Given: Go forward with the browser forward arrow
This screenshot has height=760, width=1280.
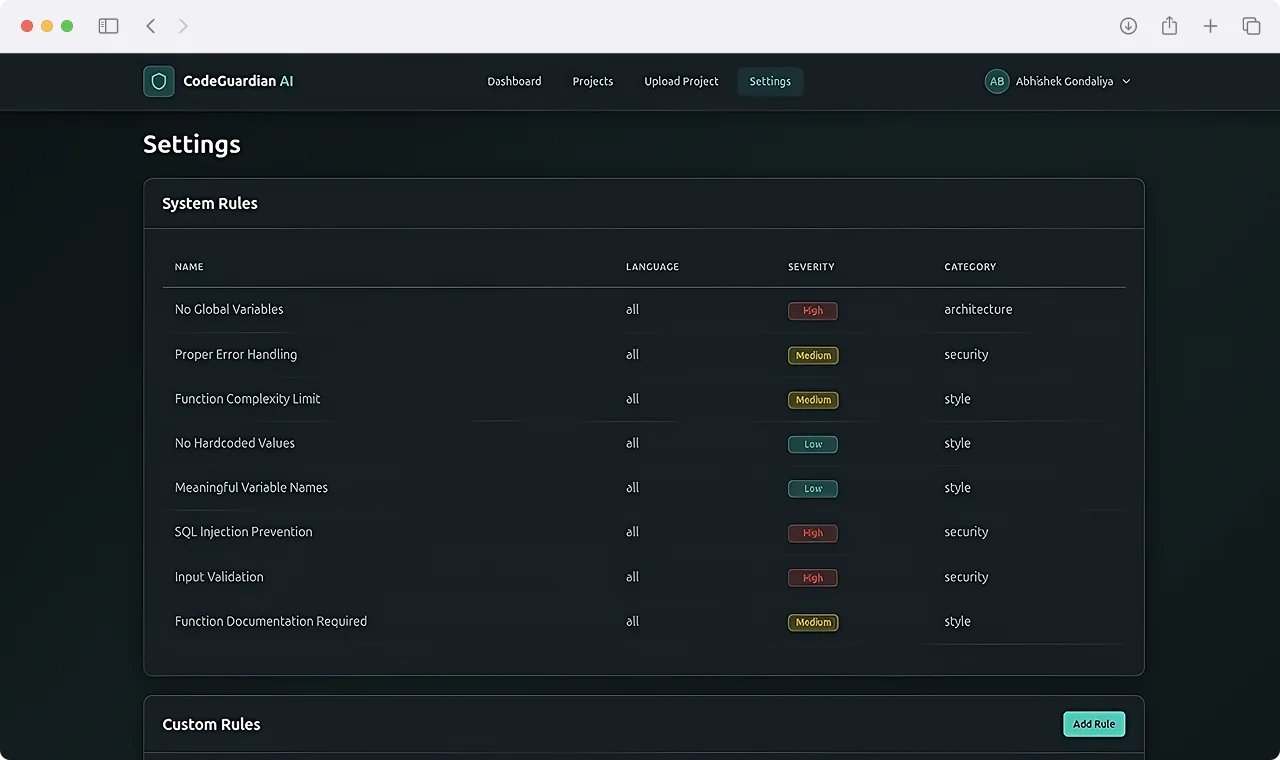Looking at the screenshot, I should click(x=183, y=26).
